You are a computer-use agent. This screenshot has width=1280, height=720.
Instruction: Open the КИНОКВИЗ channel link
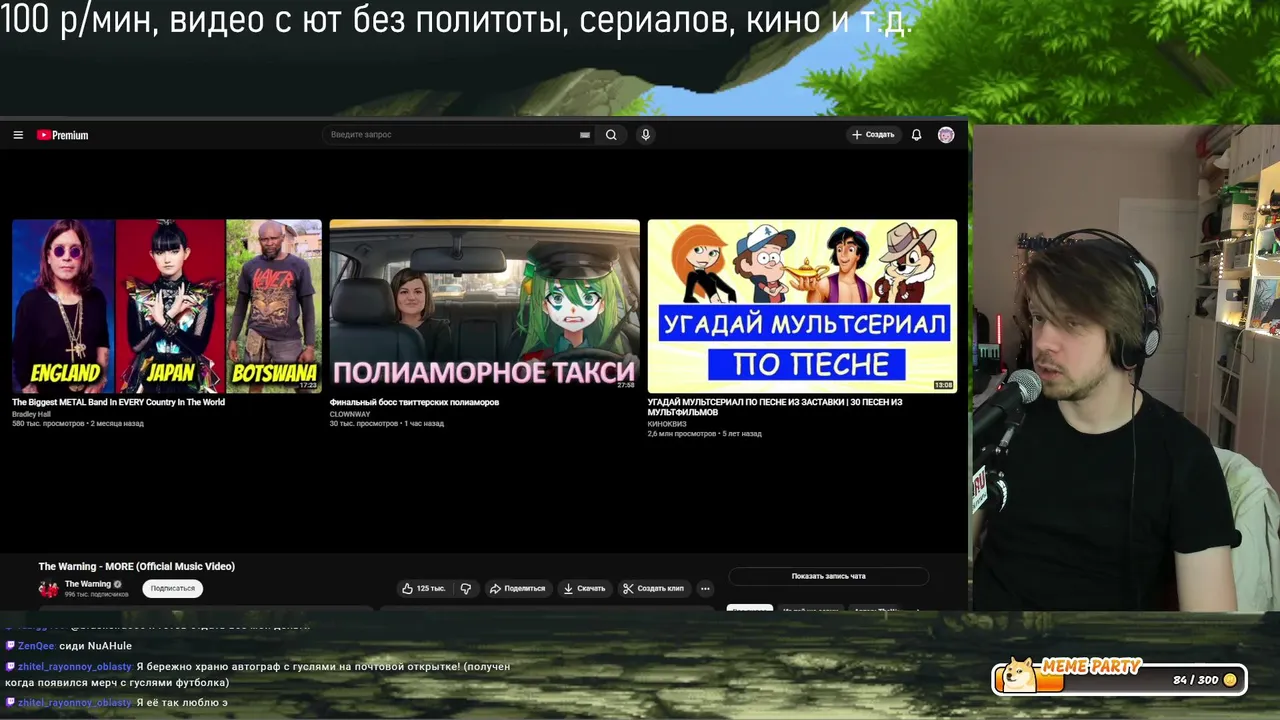tap(667, 424)
